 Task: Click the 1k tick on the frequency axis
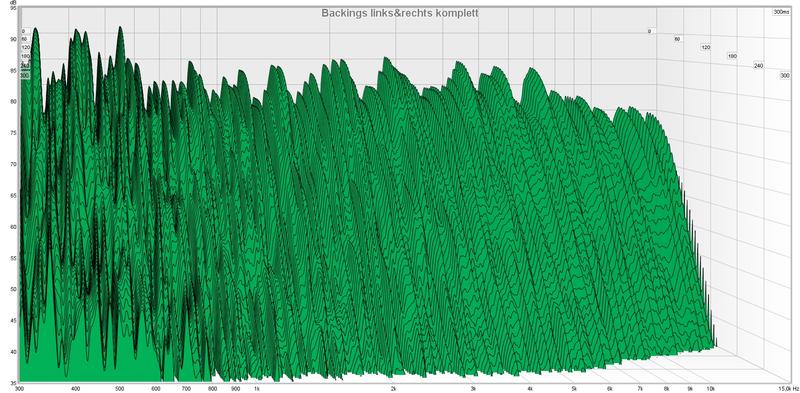click(256, 389)
